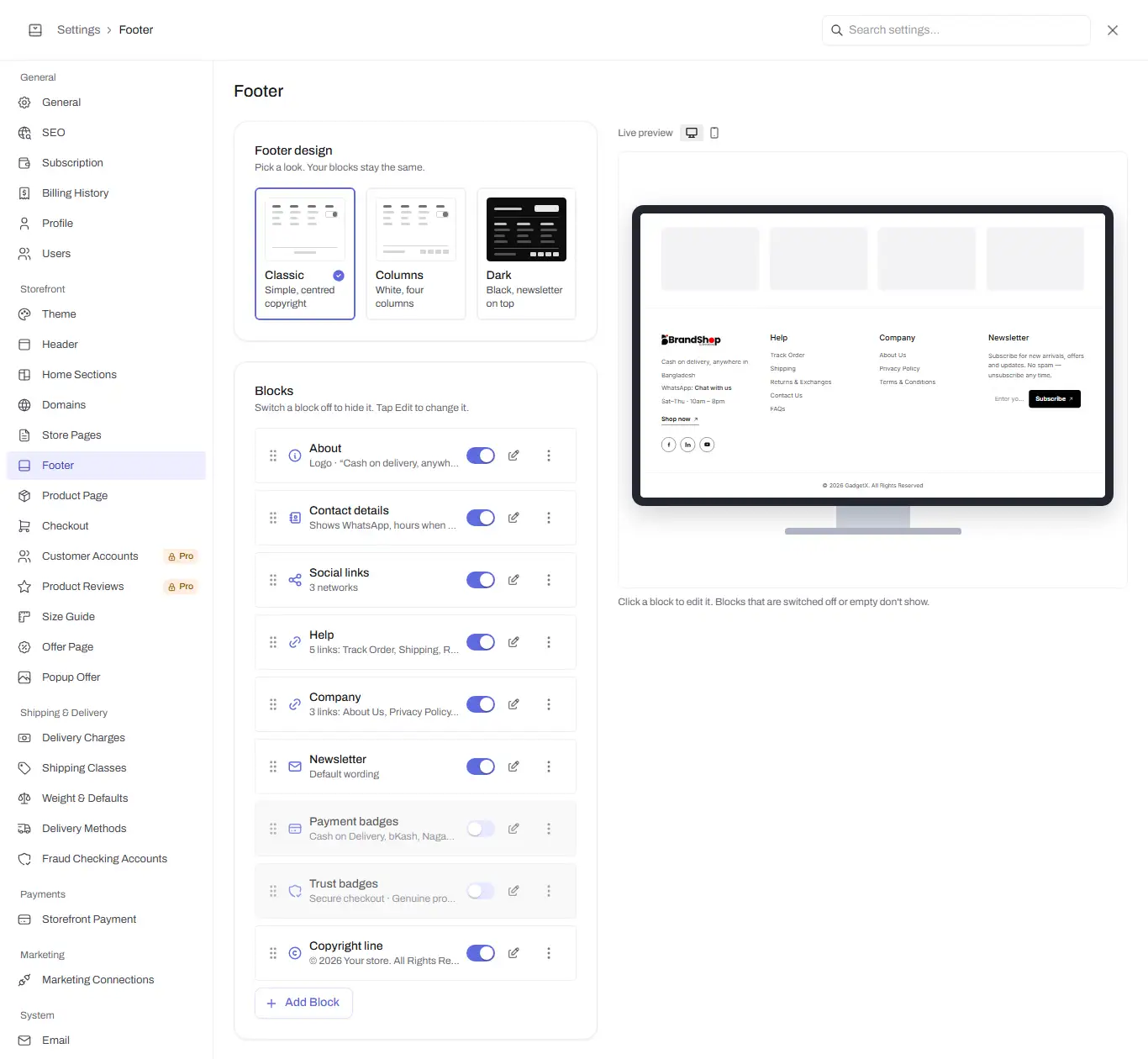Click Shop now link in preview
Viewport: 1148px width, 1059px height.
click(680, 419)
